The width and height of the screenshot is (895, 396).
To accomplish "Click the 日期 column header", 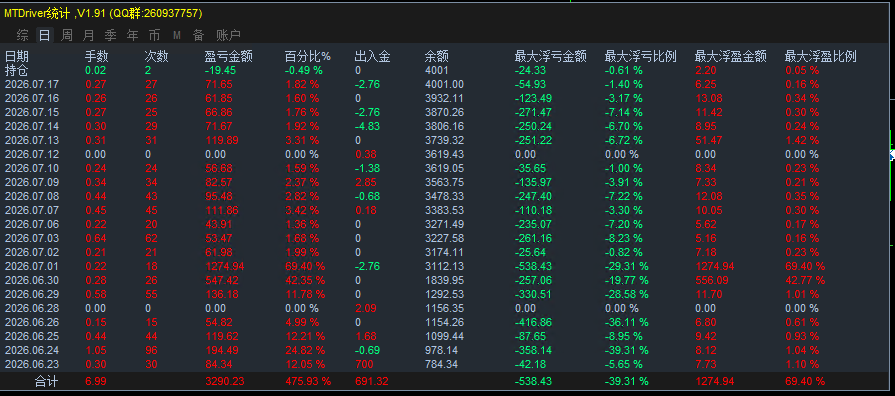I will (x=17, y=56).
